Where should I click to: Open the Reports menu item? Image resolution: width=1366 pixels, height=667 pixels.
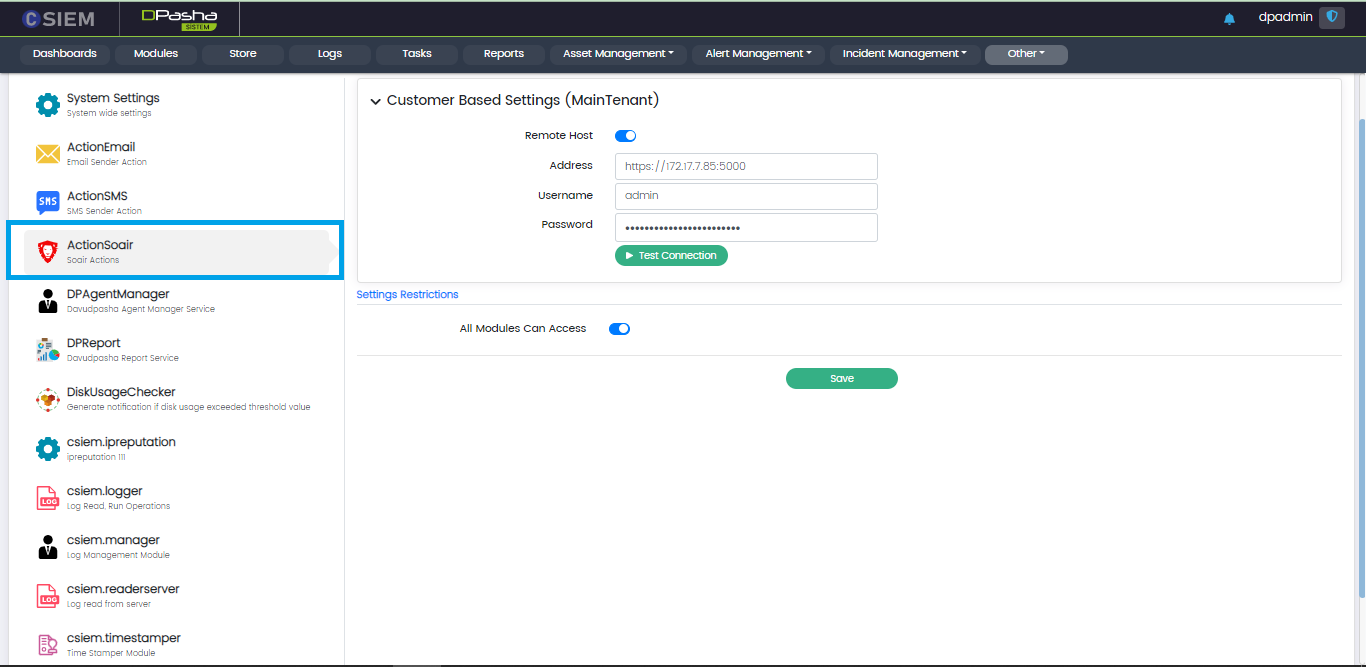coord(504,54)
